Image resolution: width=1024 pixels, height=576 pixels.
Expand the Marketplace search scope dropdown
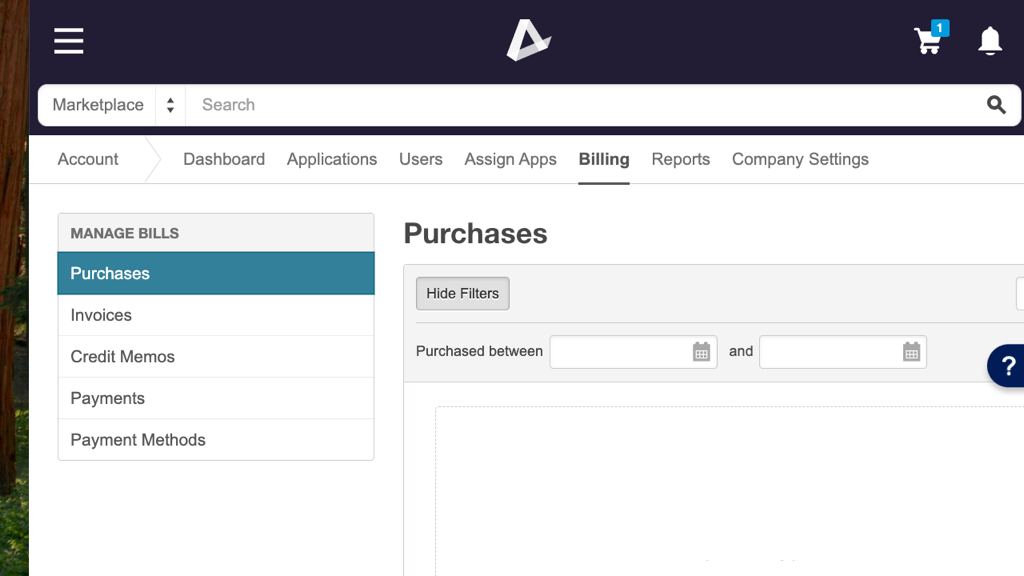click(112, 105)
